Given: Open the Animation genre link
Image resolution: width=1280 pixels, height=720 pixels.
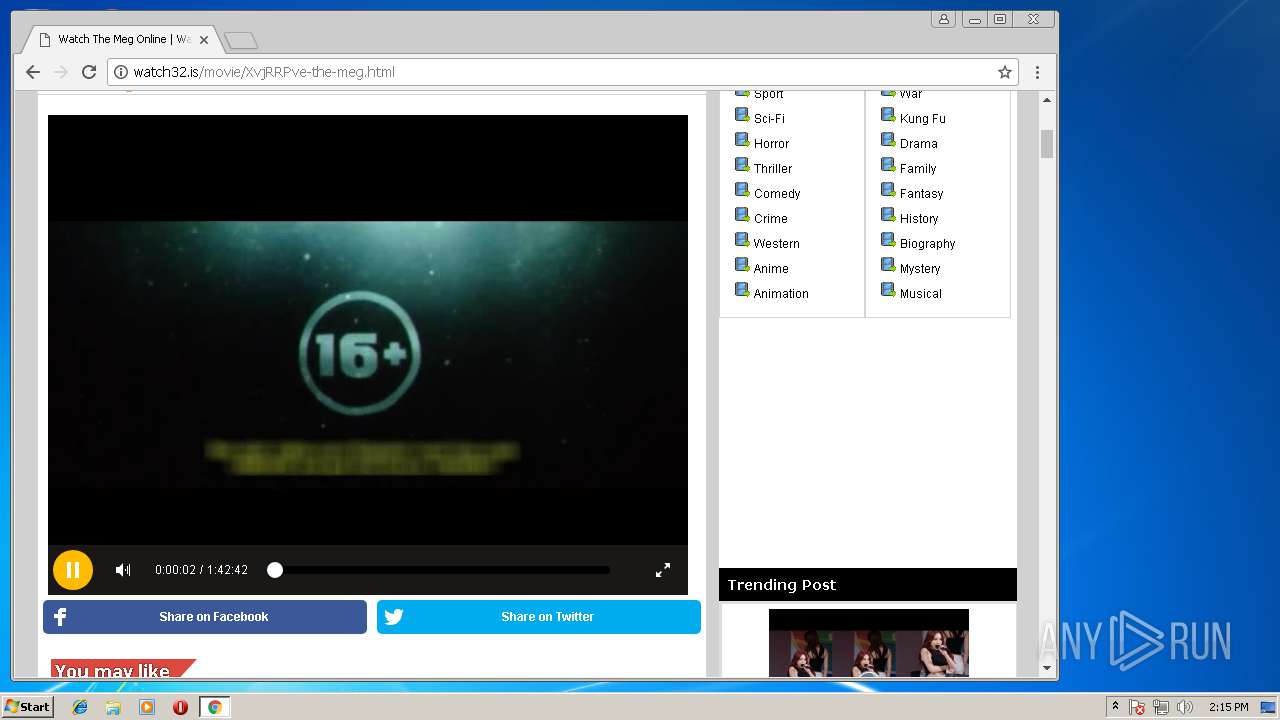Looking at the screenshot, I should coord(781,293).
